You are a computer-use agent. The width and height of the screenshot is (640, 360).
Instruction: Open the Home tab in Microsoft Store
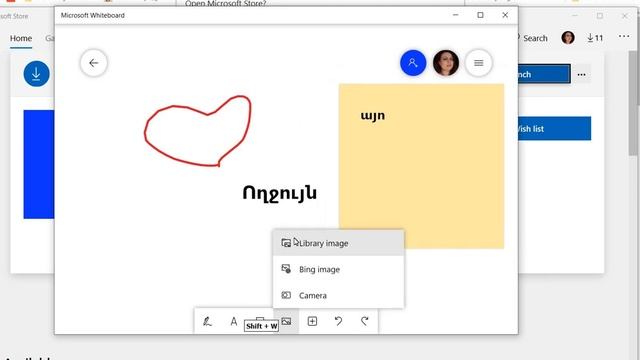(x=21, y=38)
